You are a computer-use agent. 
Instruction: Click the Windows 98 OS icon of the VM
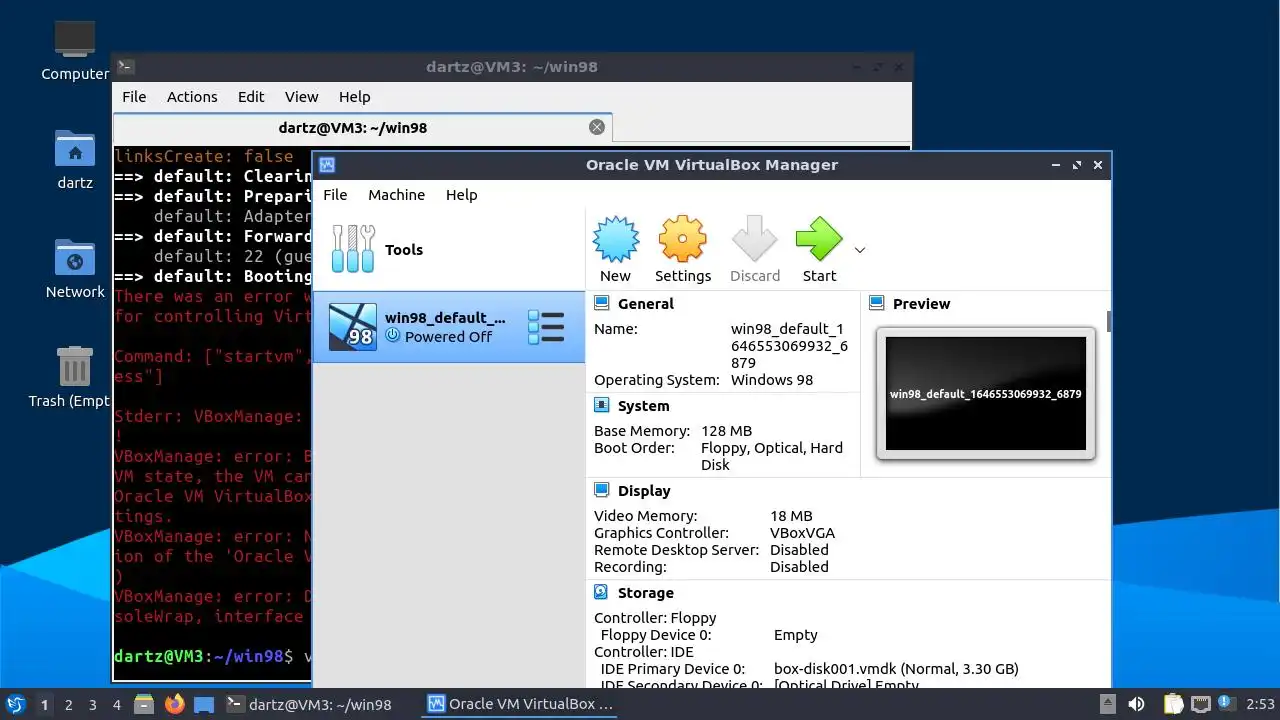tap(353, 327)
